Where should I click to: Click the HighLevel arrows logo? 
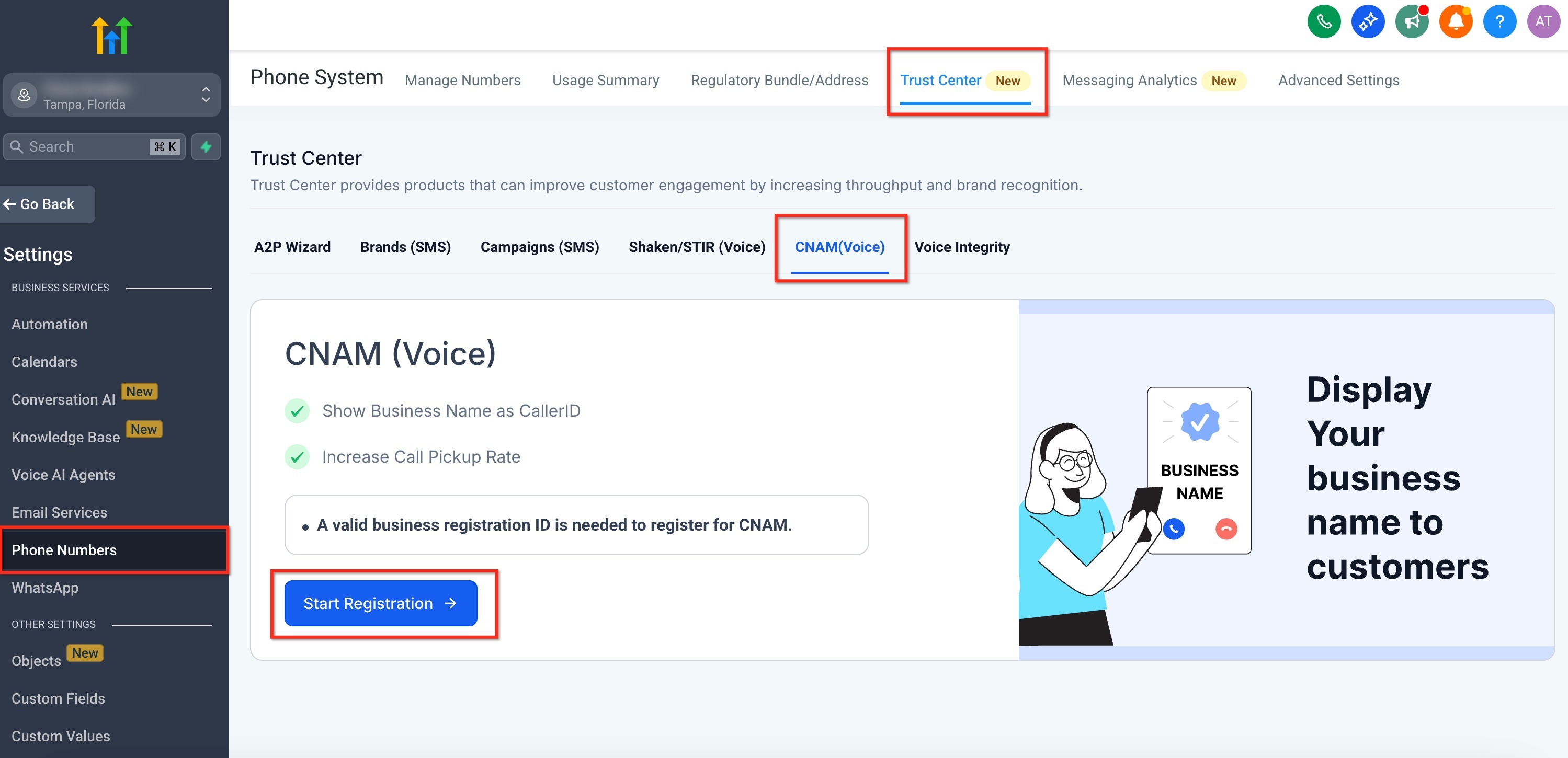pos(112,35)
